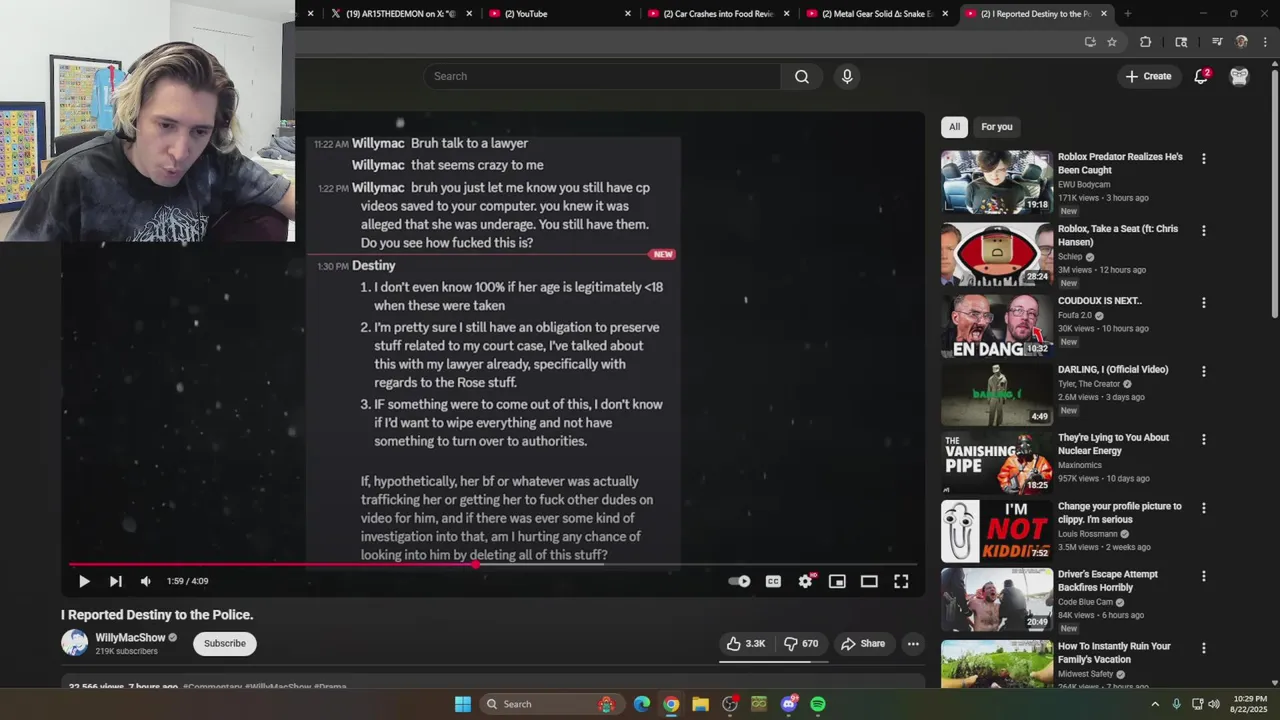Open Chrome profile avatar
1280x720 pixels.
[x=1242, y=42]
